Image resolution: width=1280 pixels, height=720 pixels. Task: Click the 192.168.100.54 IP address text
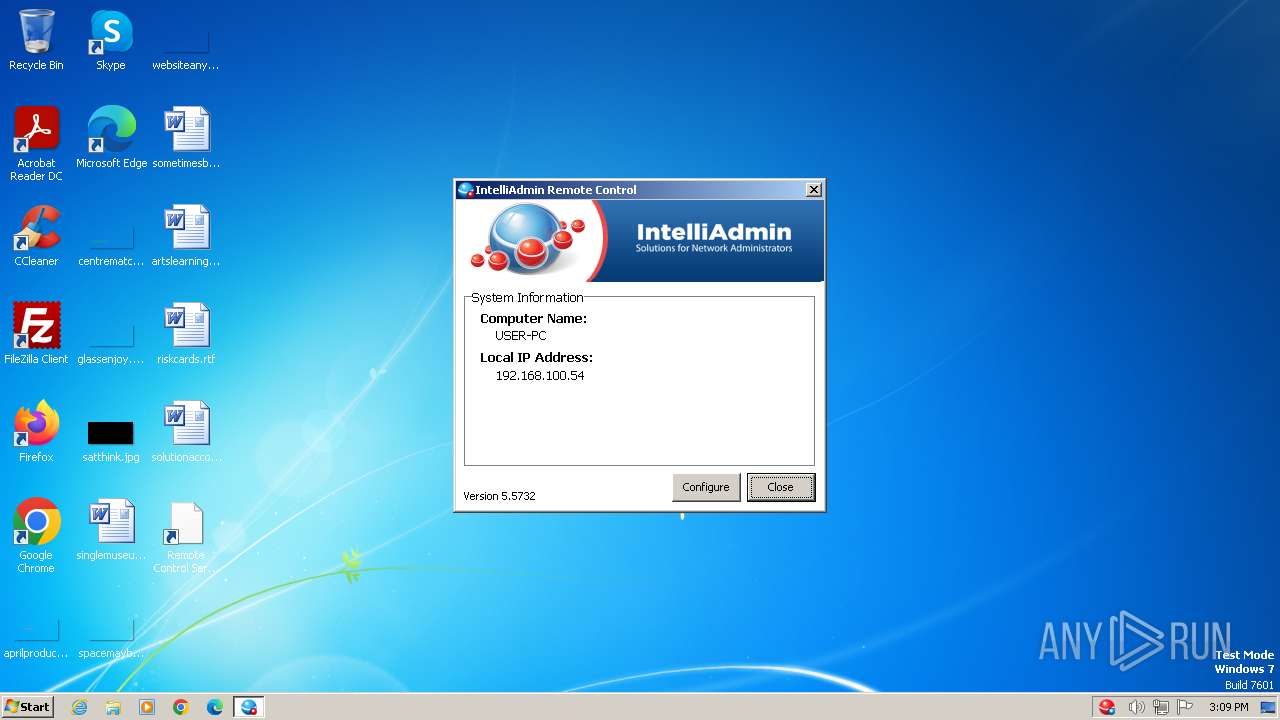tap(540, 376)
